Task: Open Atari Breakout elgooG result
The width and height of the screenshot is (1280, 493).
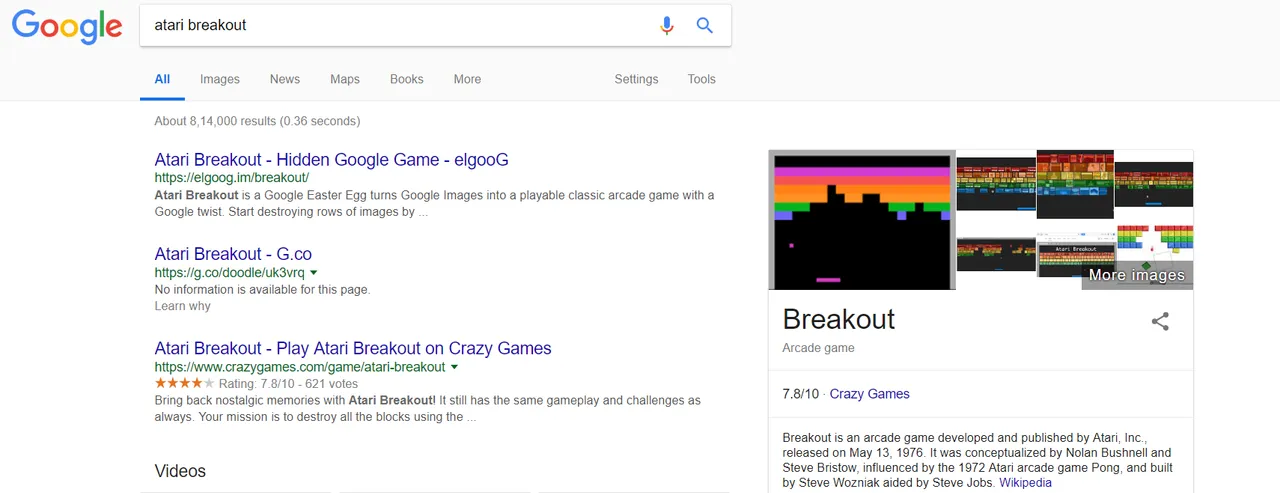Action: (332, 160)
